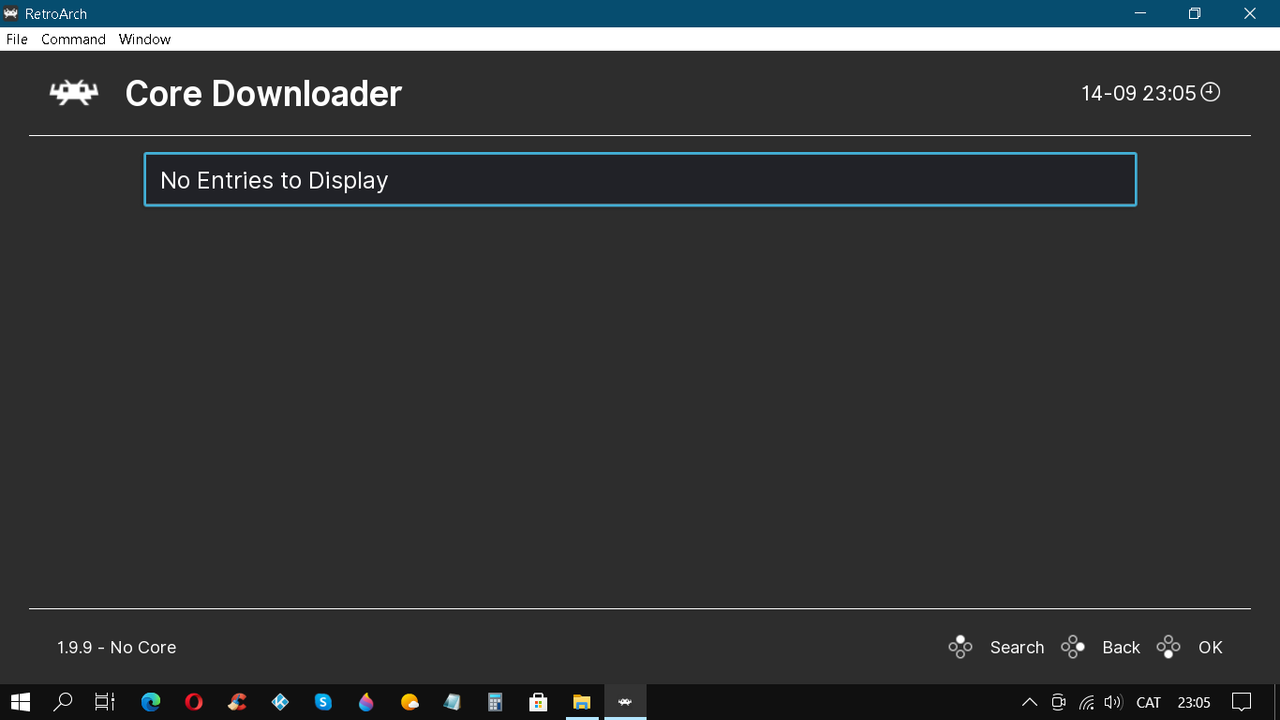Screen dimensions: 1280x720
Task: Open Calculator from the taskbar
Action: click(495, 702)
